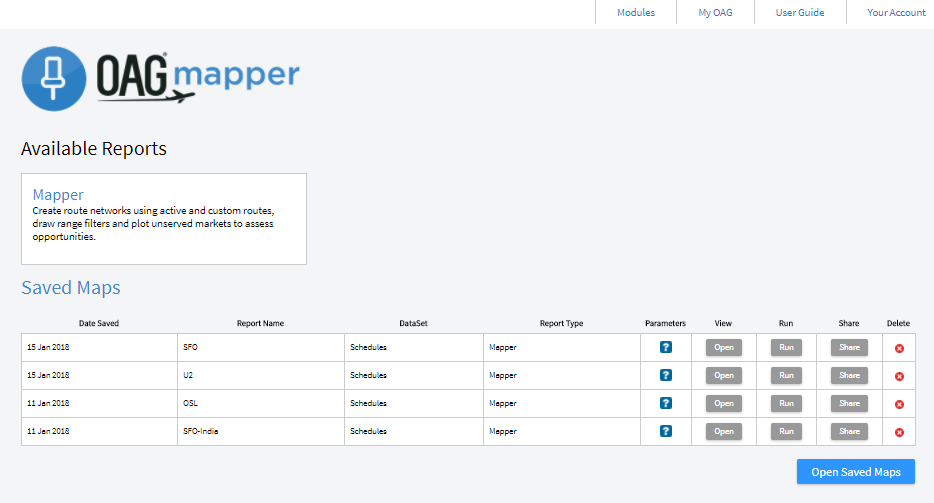The image size is (934, 503).
Task: Run the OSL report
Action: click(x=786, y=403)
